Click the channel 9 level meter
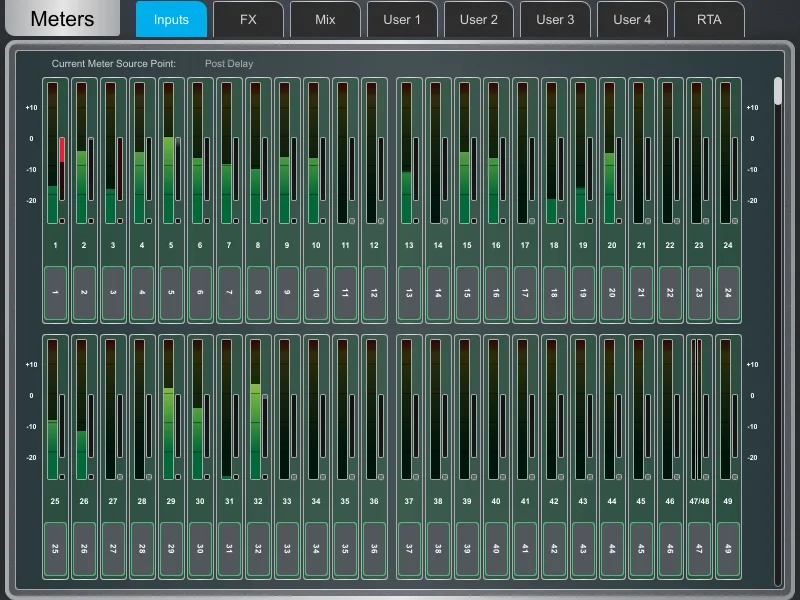800x600 pixels. (284, 153)
